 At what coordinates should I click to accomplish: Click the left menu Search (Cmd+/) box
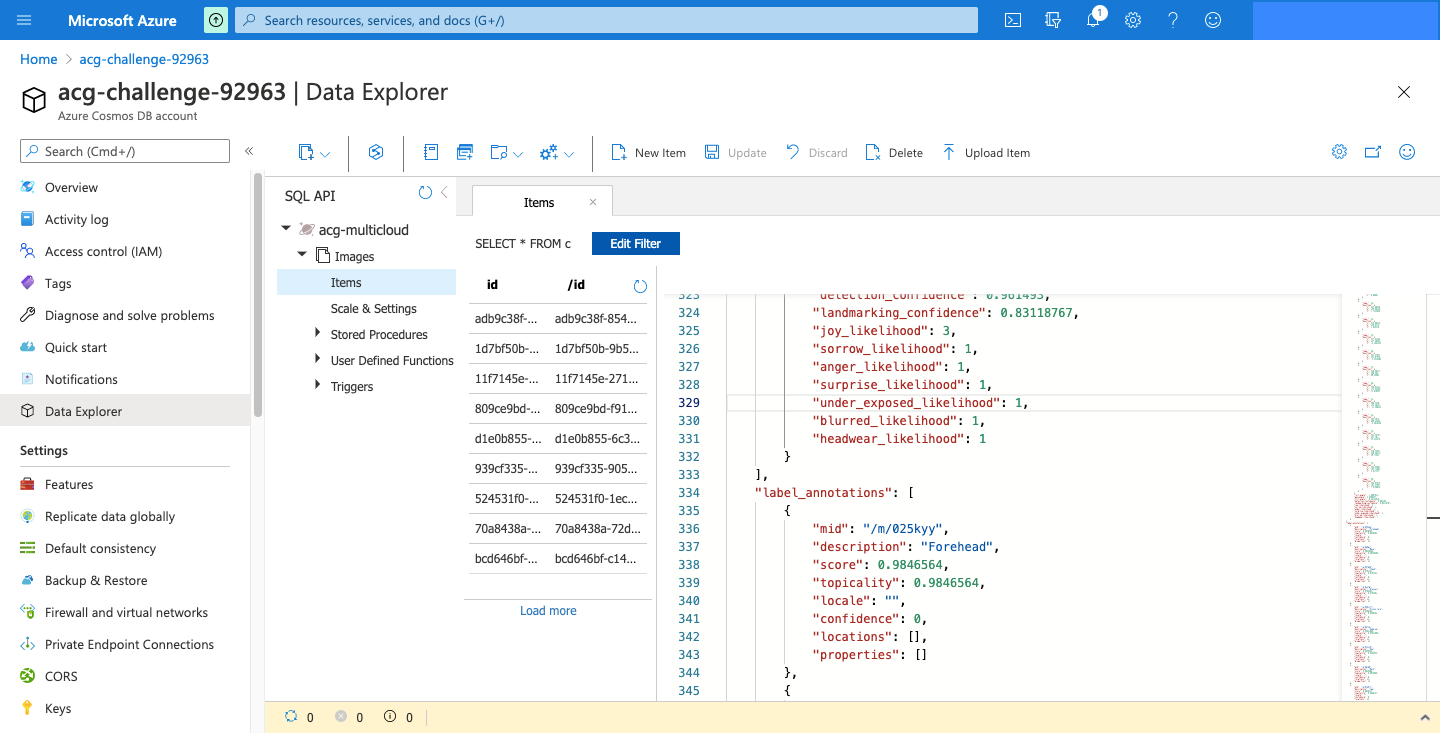point(125,151)
